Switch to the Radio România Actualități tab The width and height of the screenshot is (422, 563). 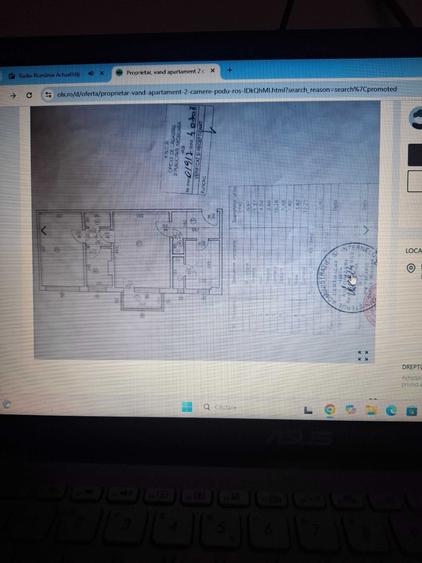click(x=48, y=75)
